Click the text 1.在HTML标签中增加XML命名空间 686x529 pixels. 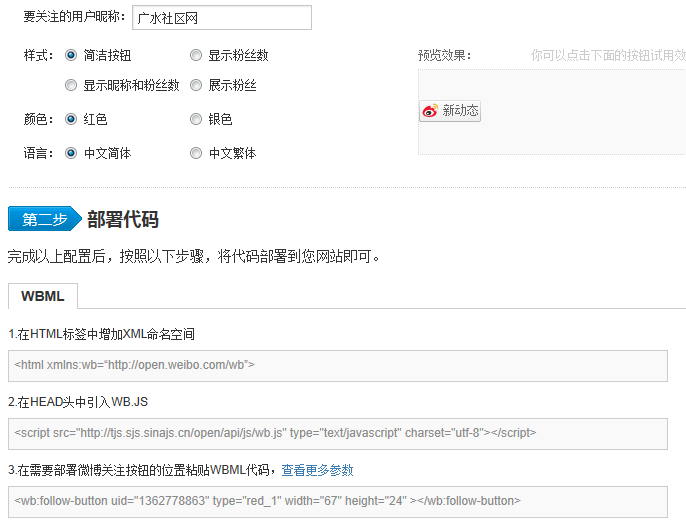[102, 334]
